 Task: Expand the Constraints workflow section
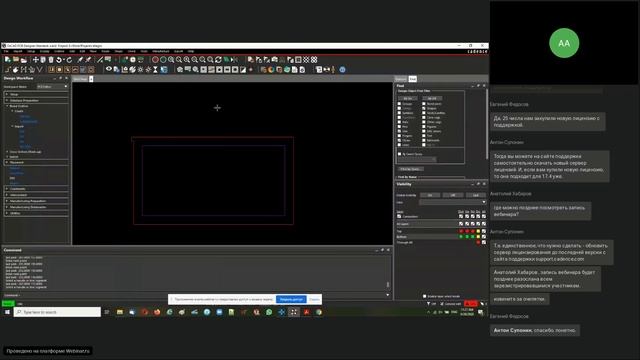pyautogui.click(x=7, y=189)
